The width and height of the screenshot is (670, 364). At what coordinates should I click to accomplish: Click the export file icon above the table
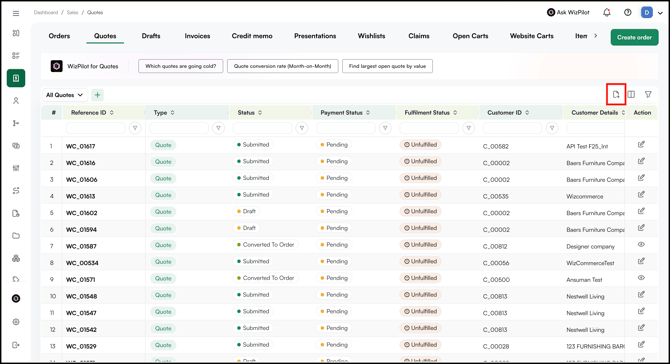tap(616, 94)
